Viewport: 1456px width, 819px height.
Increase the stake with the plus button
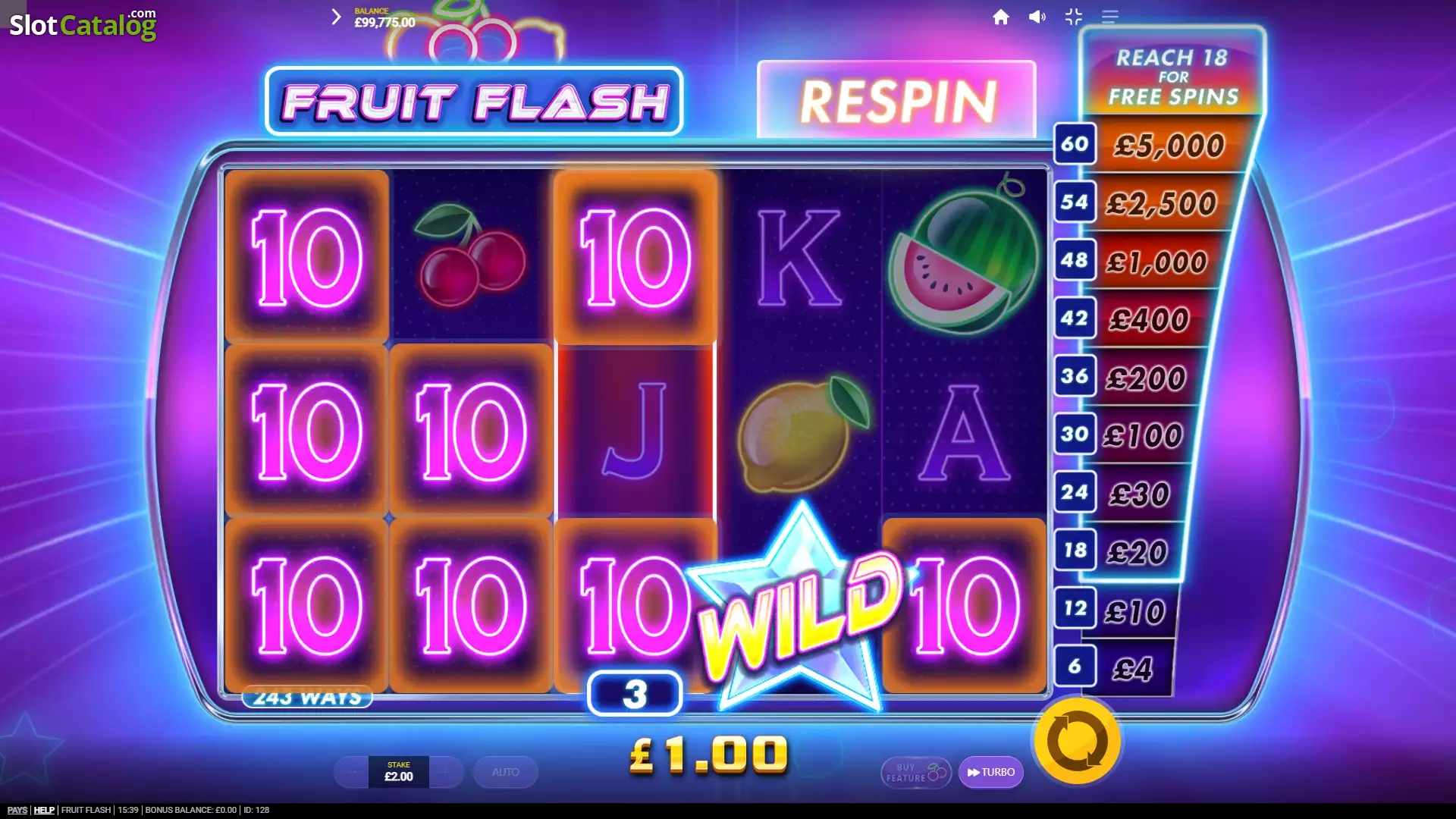[445, 772]
